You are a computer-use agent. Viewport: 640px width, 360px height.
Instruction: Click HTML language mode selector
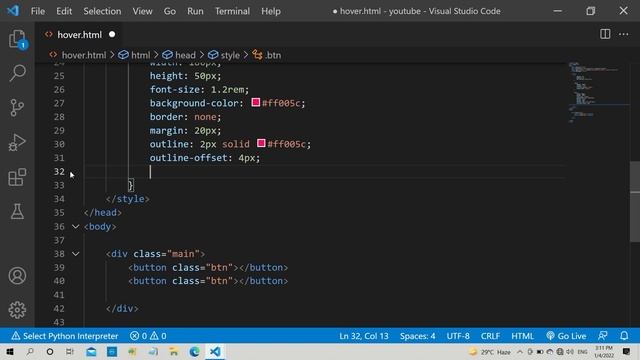pos(522,336)
